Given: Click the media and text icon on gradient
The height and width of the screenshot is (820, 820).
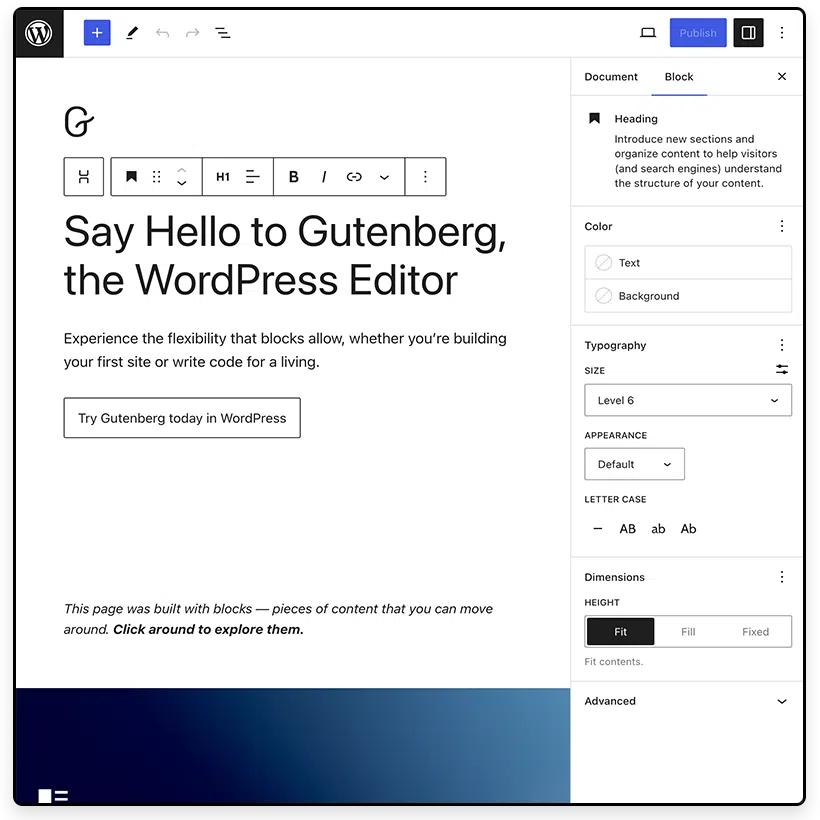Looking at the screenshot, I should pyautogui.click(x=53, y=796).
